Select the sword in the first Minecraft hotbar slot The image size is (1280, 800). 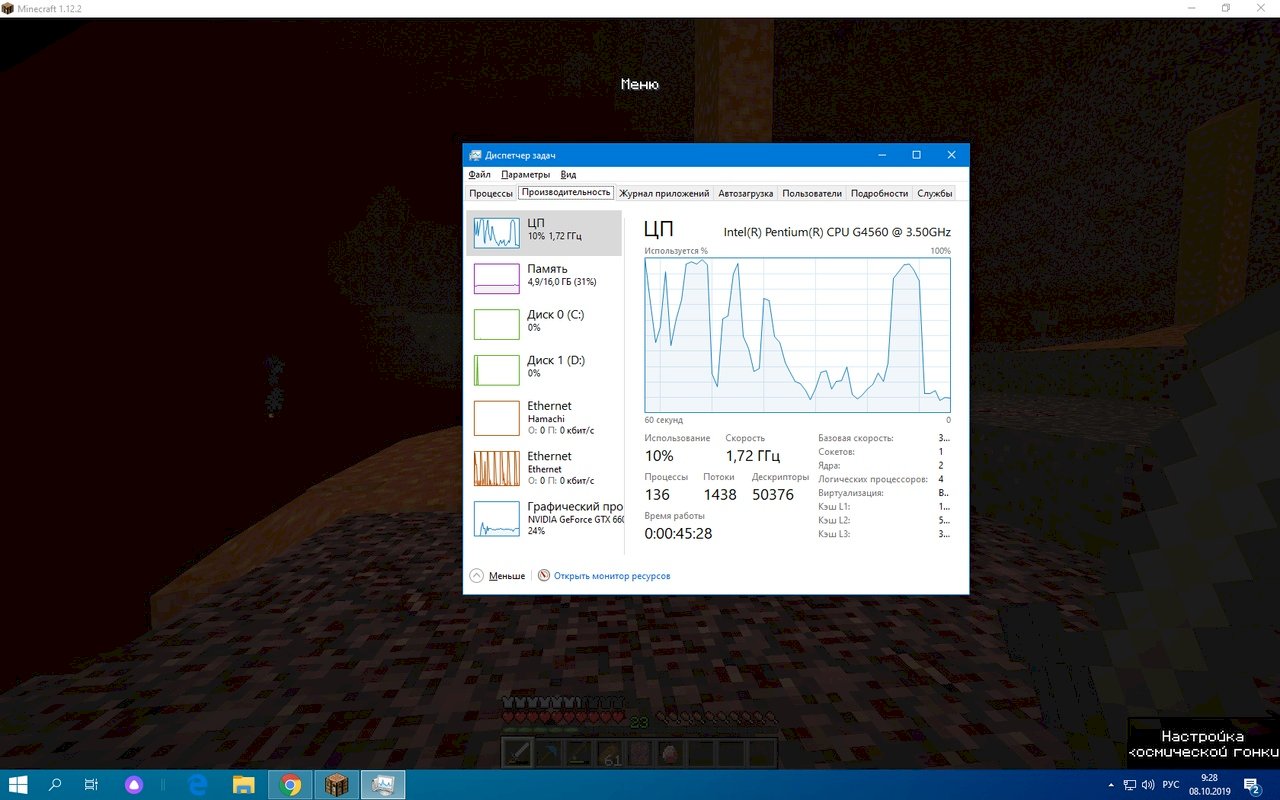(x=519, y=753)
